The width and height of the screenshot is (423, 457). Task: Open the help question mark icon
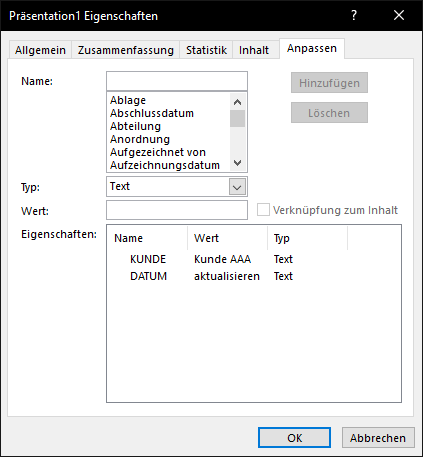[354, 15]
